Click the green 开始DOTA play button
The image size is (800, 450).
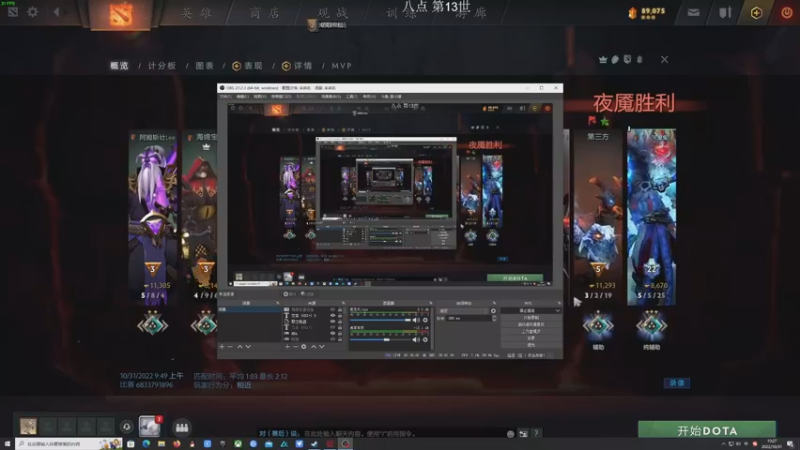[x=707, y=430]
